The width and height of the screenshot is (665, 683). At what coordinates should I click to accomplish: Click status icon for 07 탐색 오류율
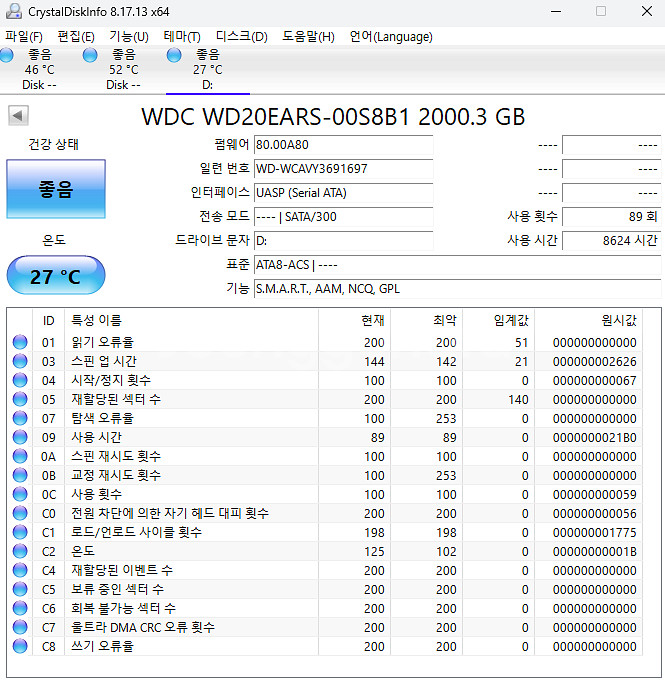(x=20, y=418)
